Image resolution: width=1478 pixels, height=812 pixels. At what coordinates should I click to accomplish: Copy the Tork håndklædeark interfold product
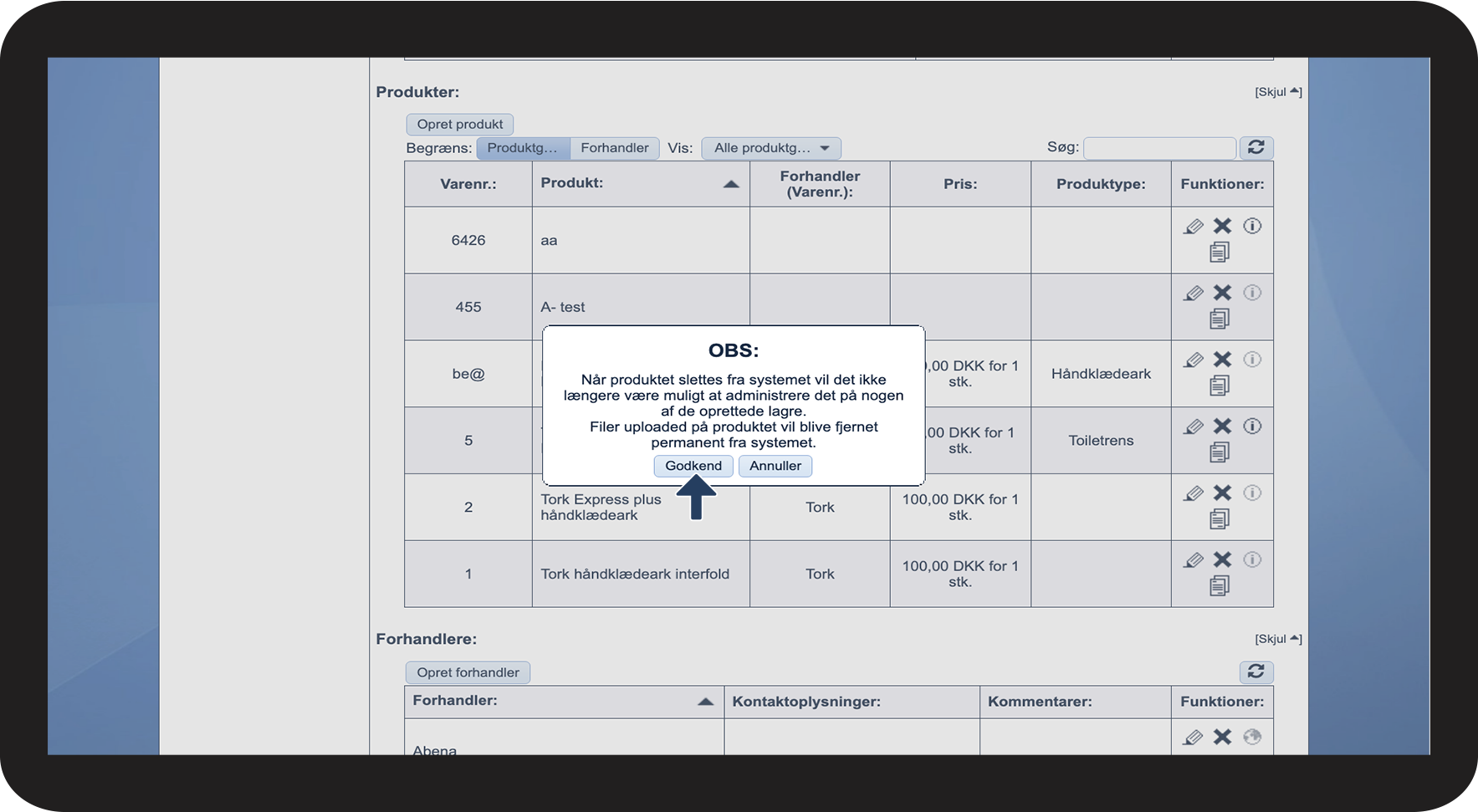(1220, 586)
